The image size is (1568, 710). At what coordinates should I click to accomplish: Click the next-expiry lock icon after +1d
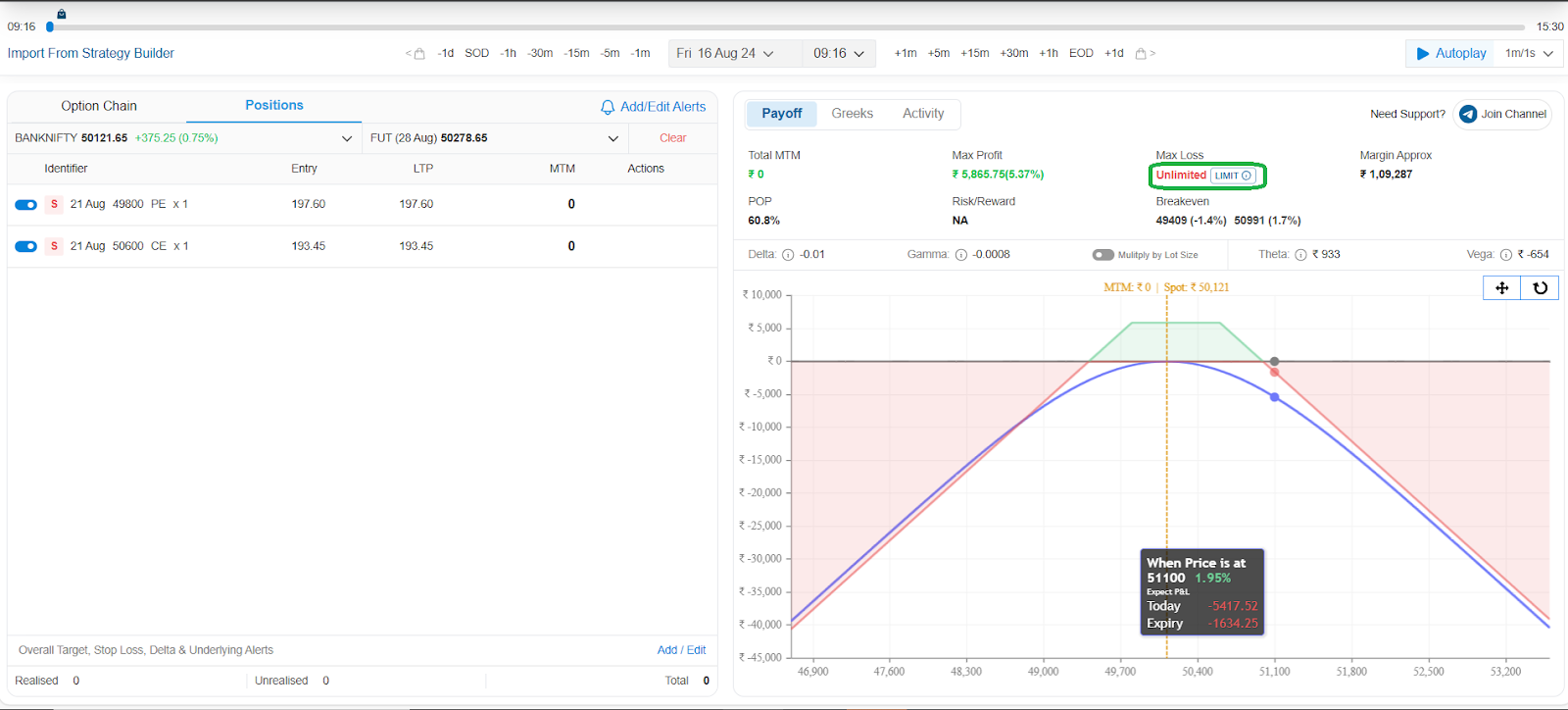point(1141,54)
